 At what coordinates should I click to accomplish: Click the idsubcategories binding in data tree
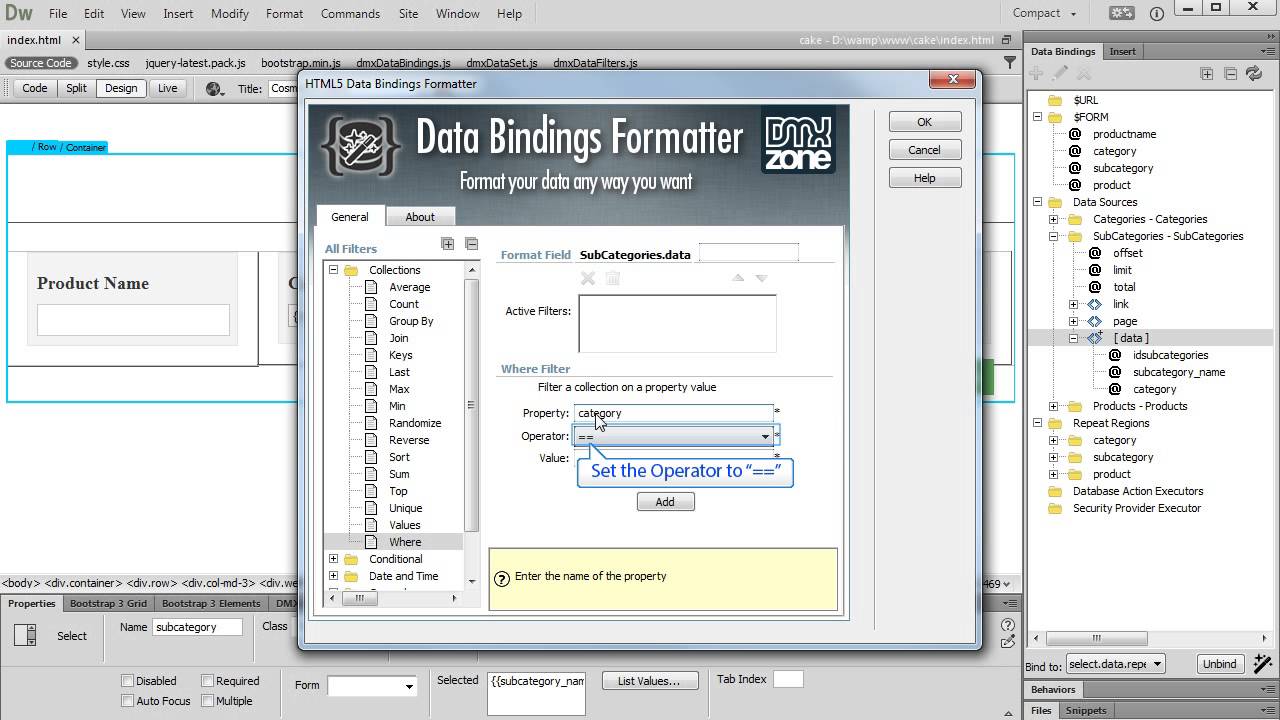tap(1170, 355)
